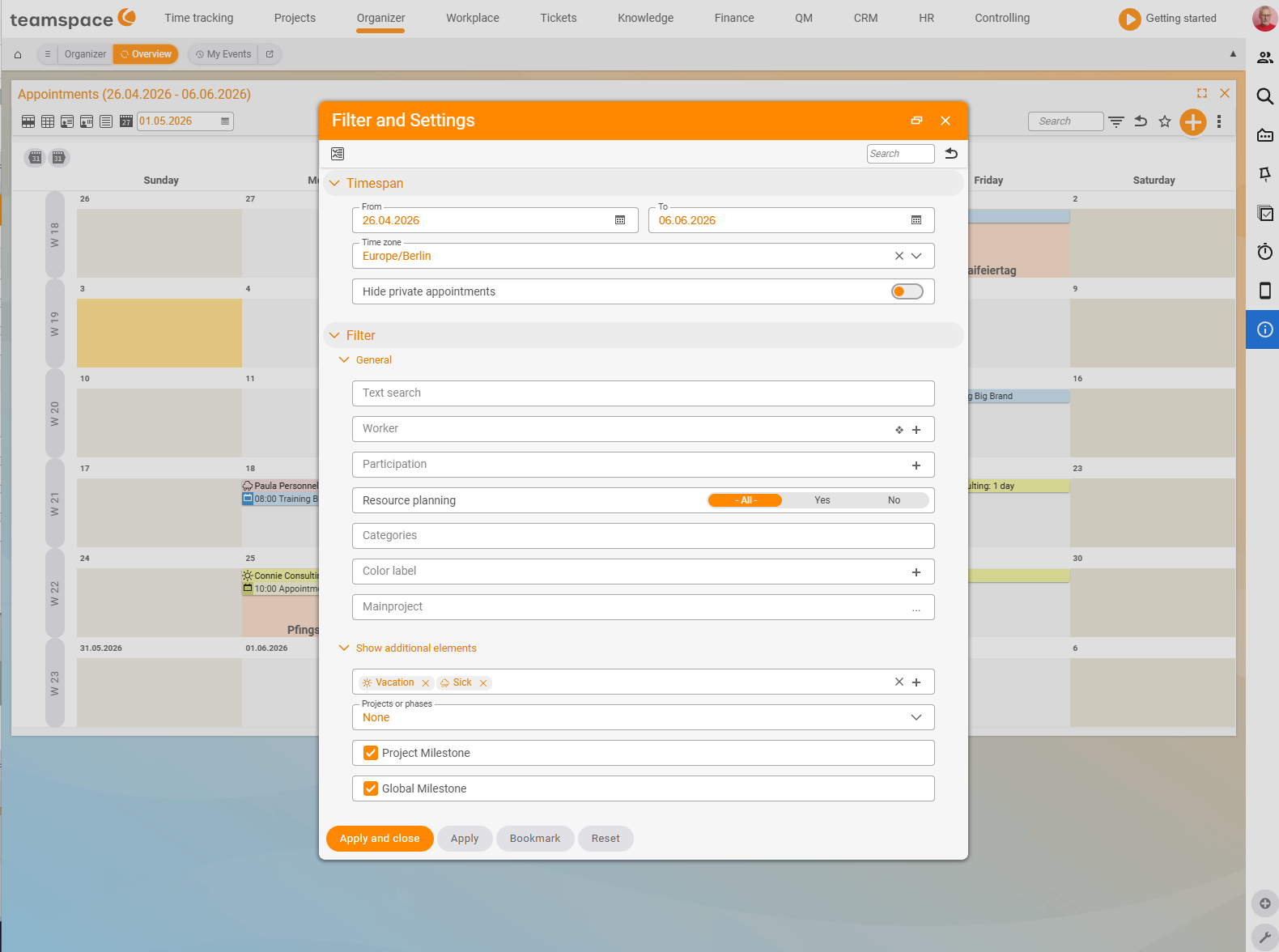
Task: Open the Time tracking menu
Action: (199, 18)
